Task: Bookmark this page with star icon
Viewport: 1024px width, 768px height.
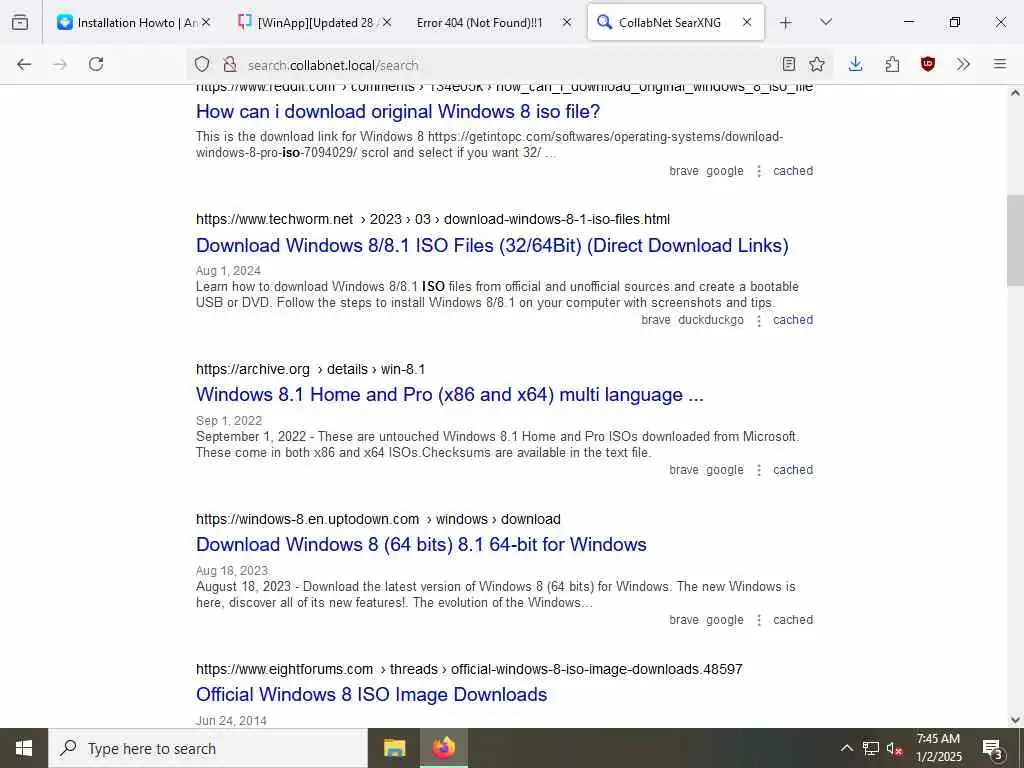Action: (816, 64)
